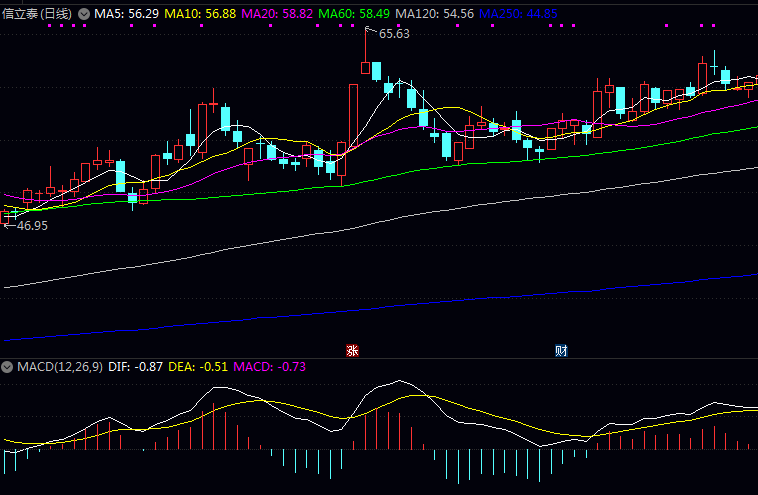Click the tall red candlestick below 65.63
758x495 pixels.
(354, 117)
